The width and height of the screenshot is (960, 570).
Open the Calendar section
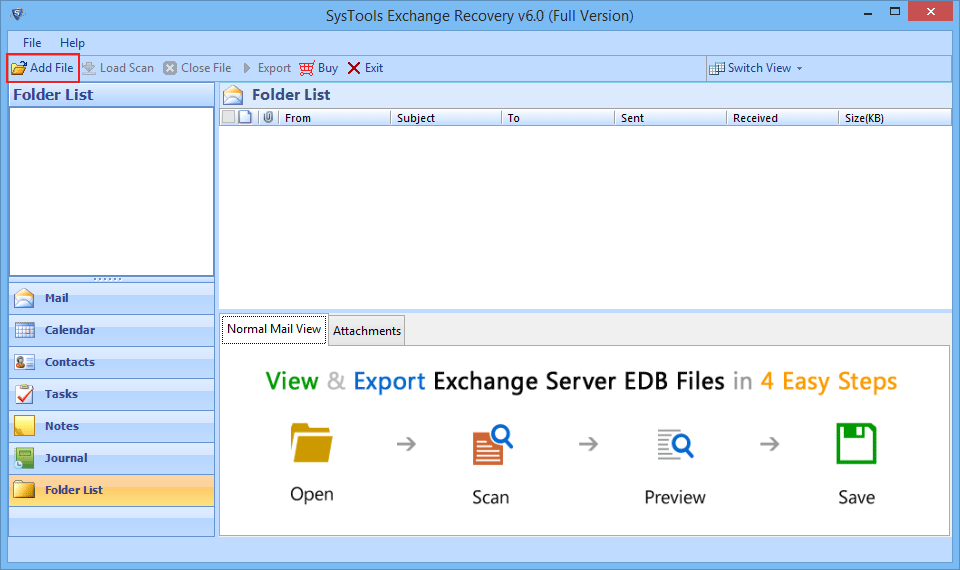pyautogui.click(x=111, y=330)
